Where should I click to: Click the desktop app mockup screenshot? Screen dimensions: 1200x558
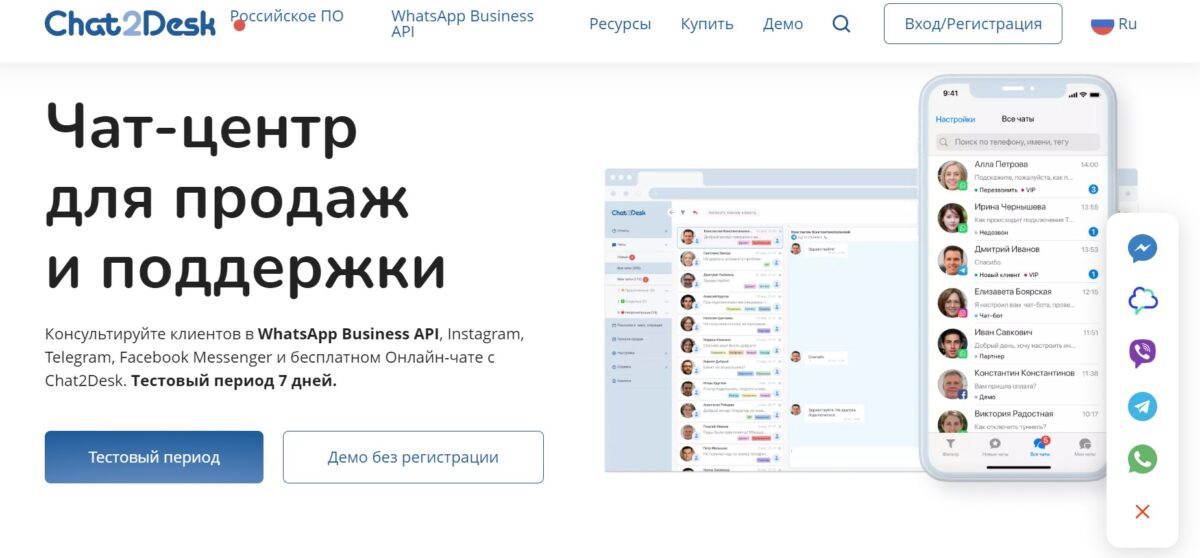pos(760,320)
